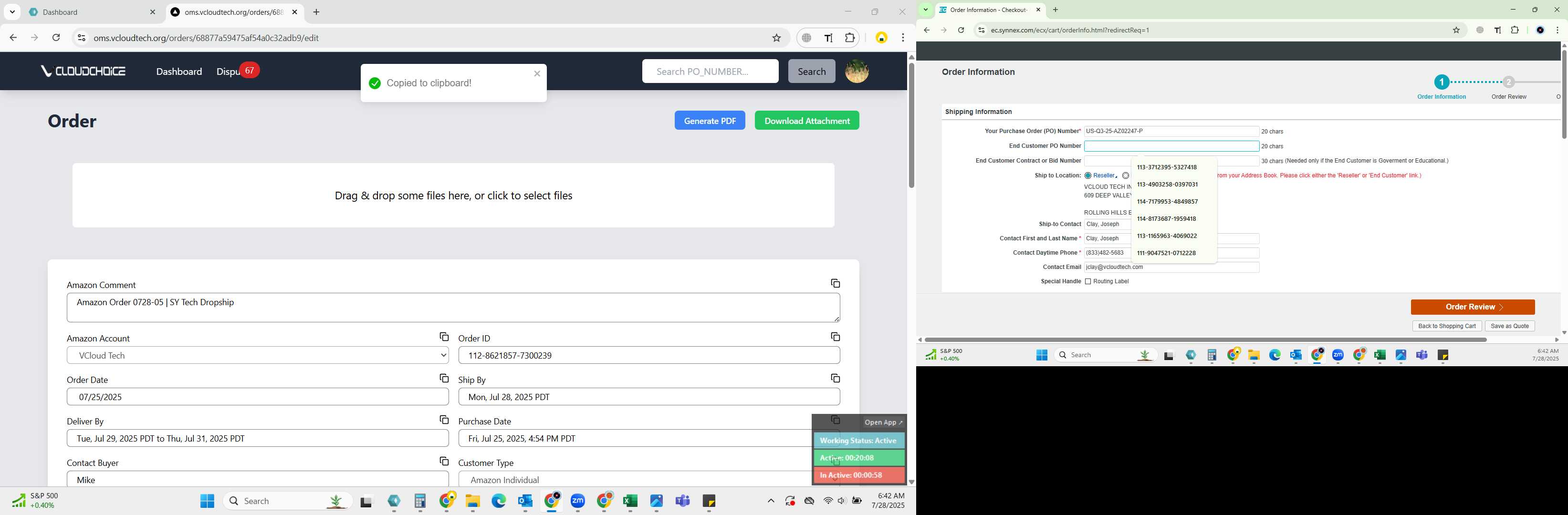Click the Search button beside PO_NUMBER
This screenshot has height=515, width=1568.
(811, 71)
